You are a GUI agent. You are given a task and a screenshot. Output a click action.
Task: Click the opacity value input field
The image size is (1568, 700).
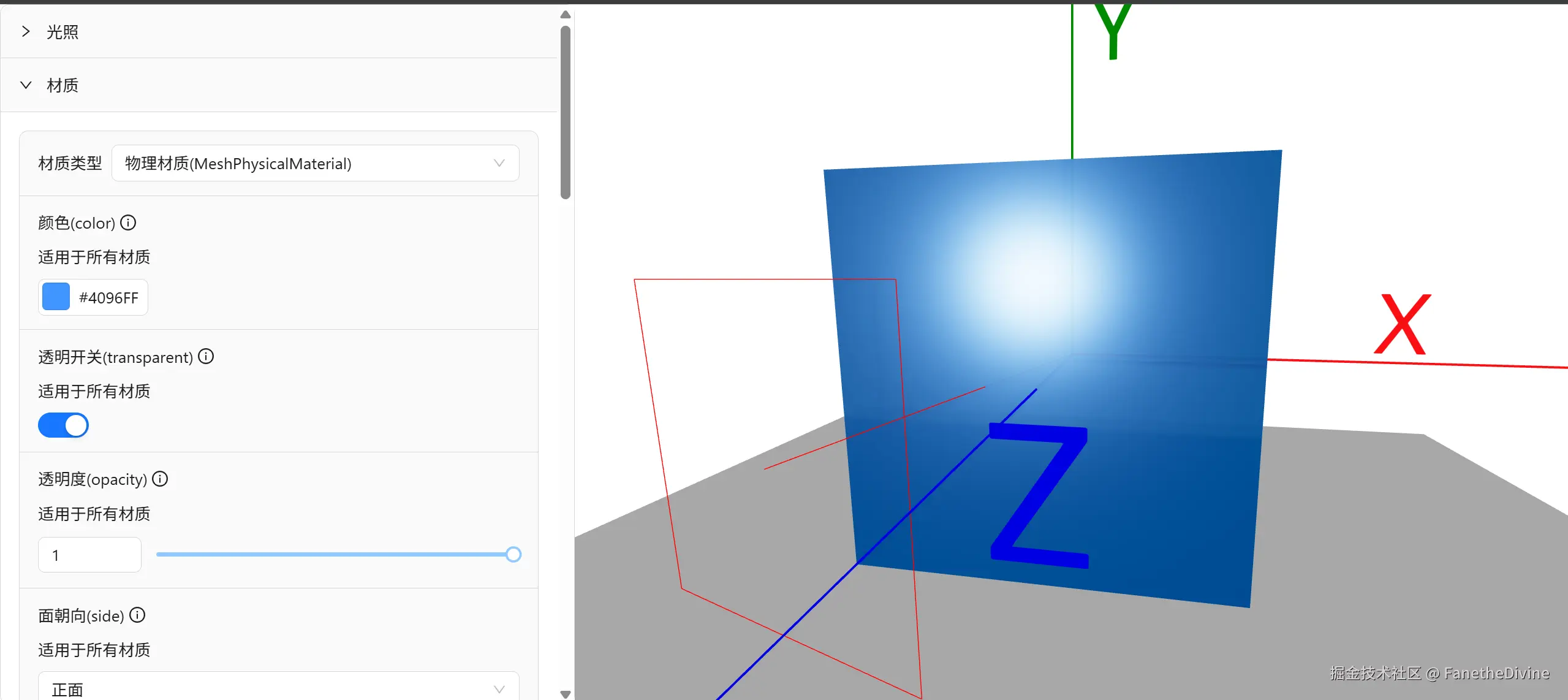coord(89,555)
